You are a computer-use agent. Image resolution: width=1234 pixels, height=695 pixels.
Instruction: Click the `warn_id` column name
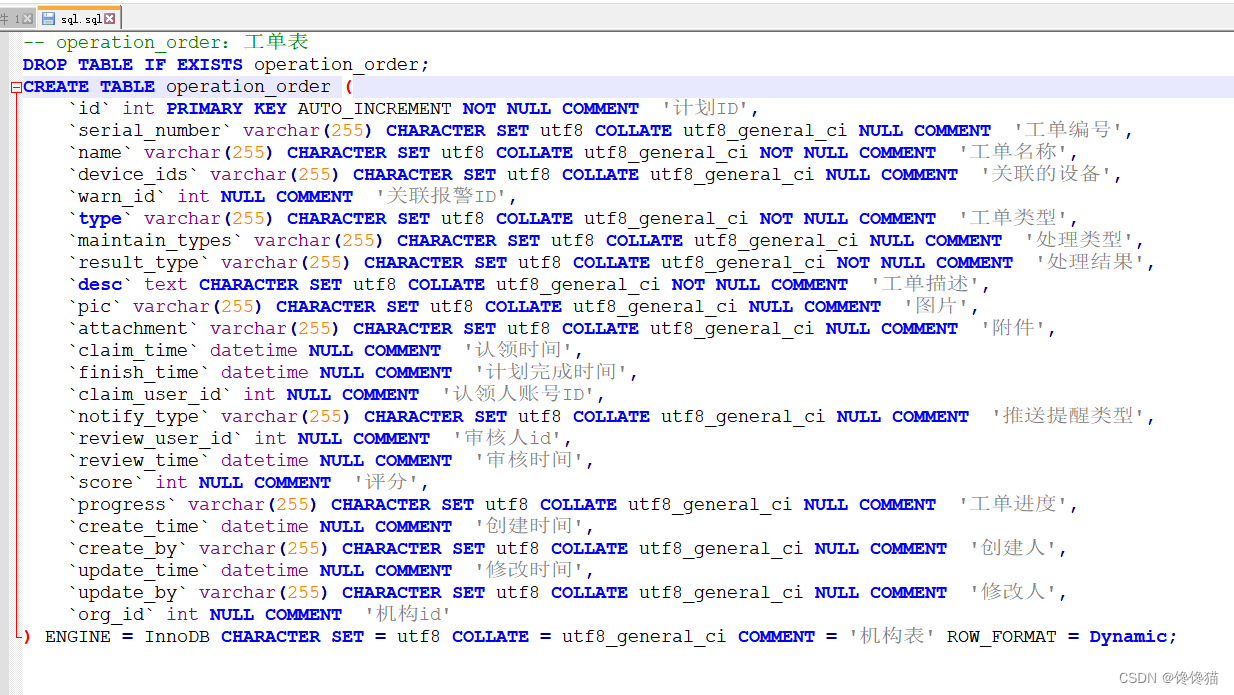[x=116, y=196]
